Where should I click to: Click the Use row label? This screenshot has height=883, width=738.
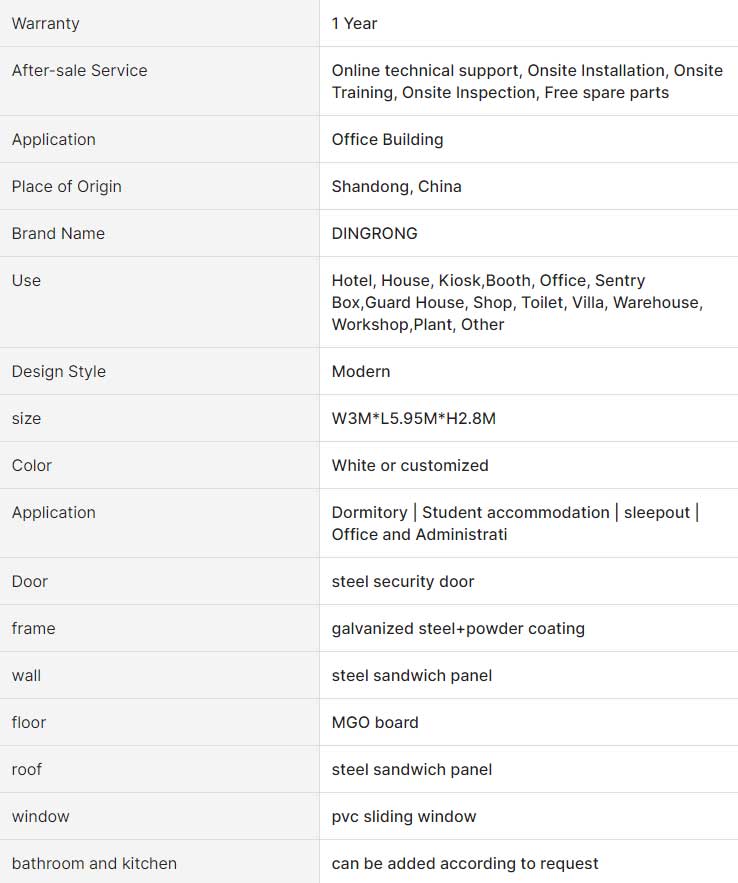(x=26, y=280)
